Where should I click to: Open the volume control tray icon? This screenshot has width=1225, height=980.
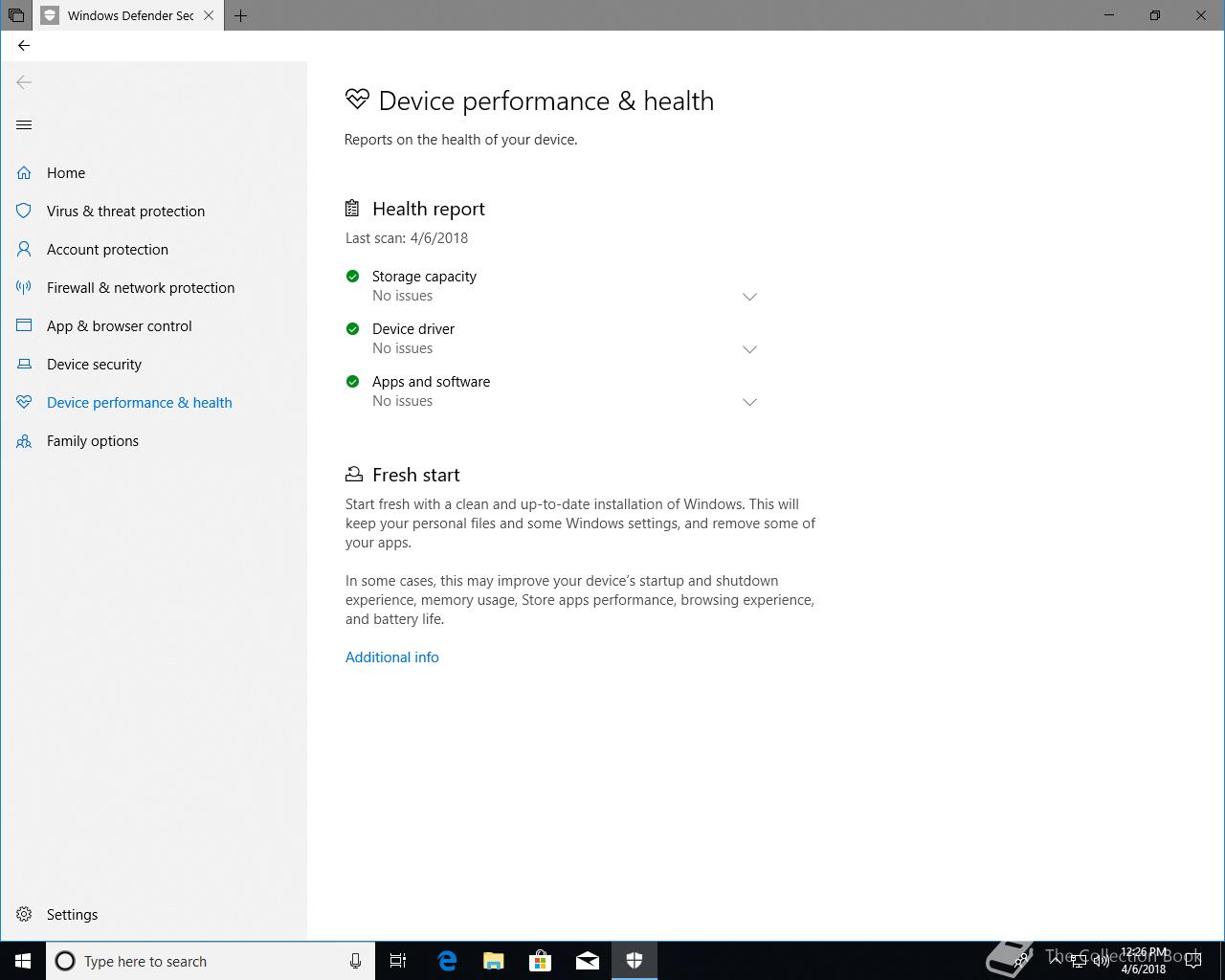coord(1102,961)
